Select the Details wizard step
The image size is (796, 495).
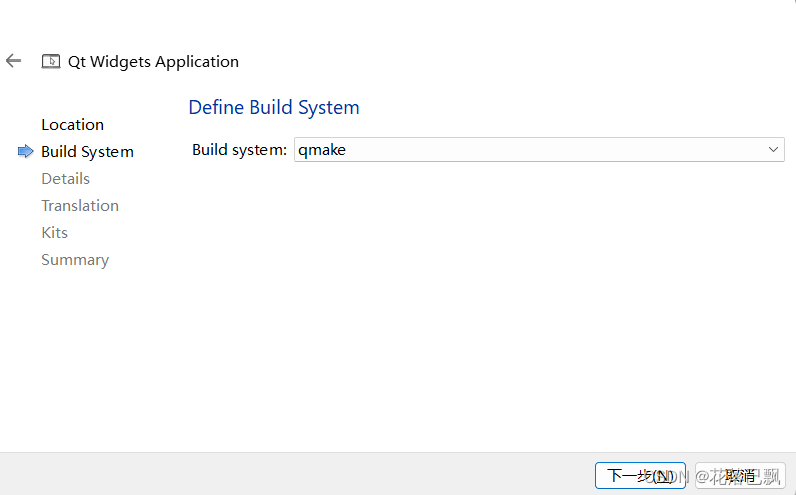click(65, 179)
